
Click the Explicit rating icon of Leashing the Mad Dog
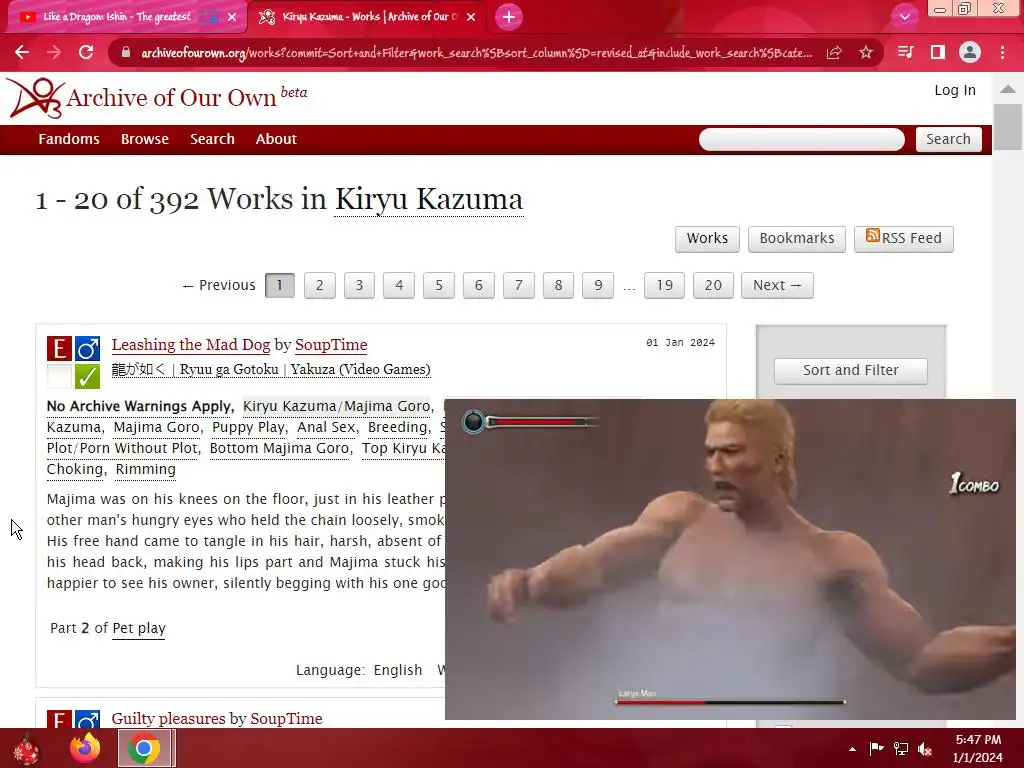[x=59, y=349]
